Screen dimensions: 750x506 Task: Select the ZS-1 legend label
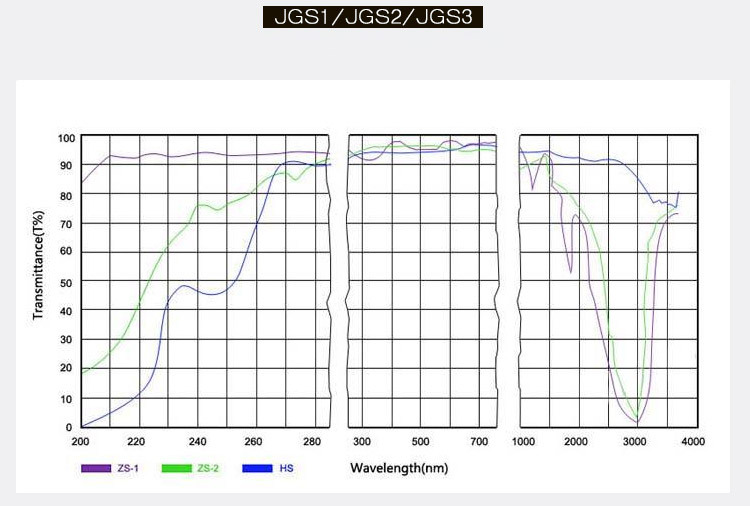128,468
